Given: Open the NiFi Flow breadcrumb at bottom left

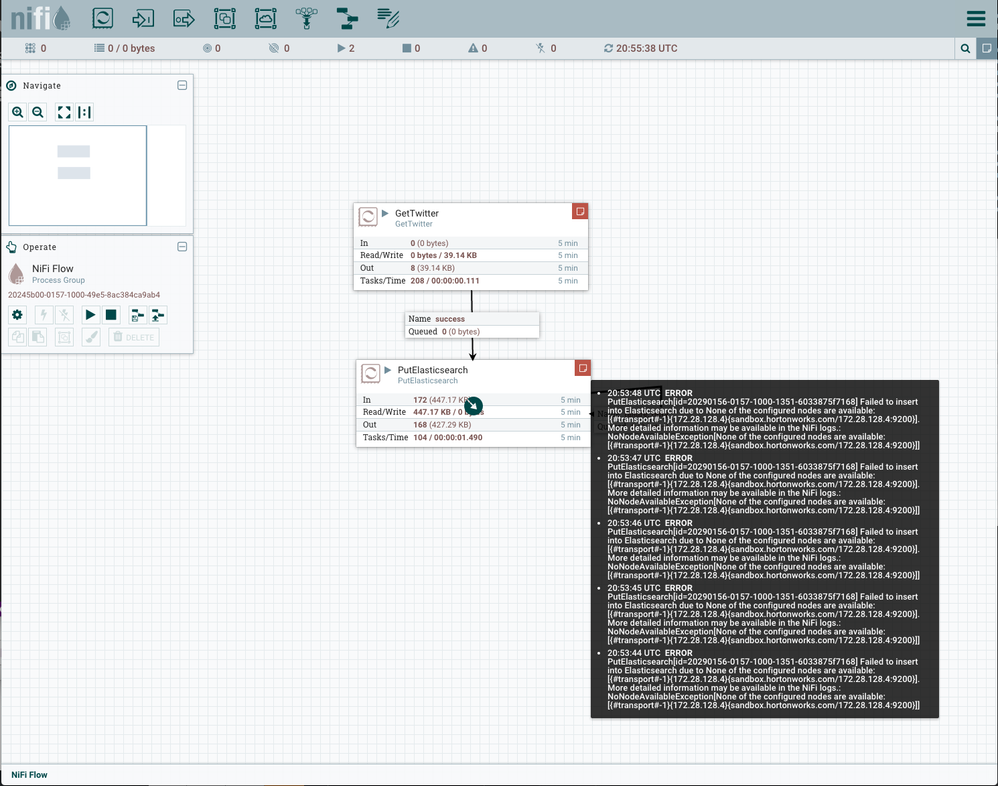Looking at the screenshot, I should [x=28, y=774].
